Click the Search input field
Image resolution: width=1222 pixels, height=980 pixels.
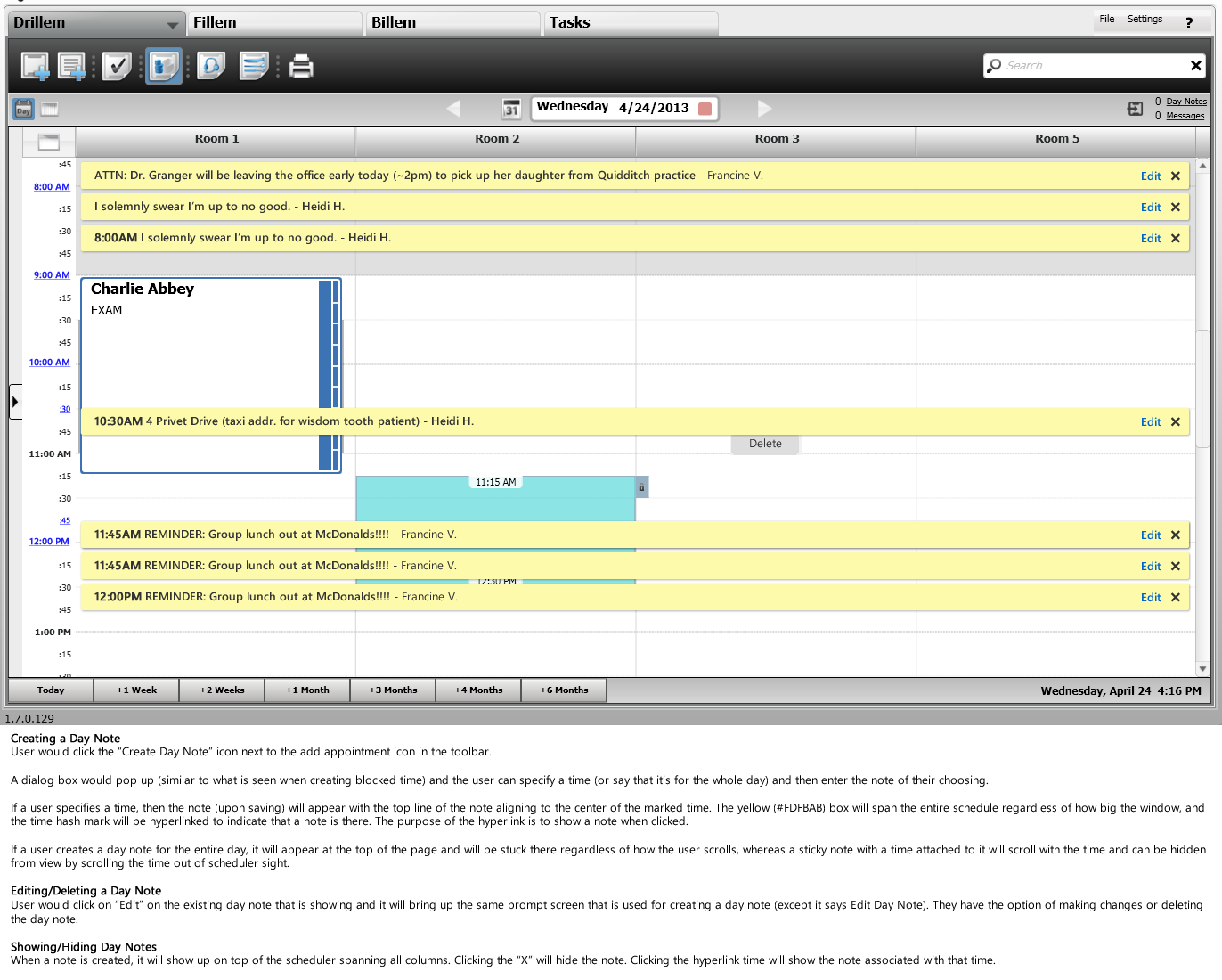(1095, 65)
